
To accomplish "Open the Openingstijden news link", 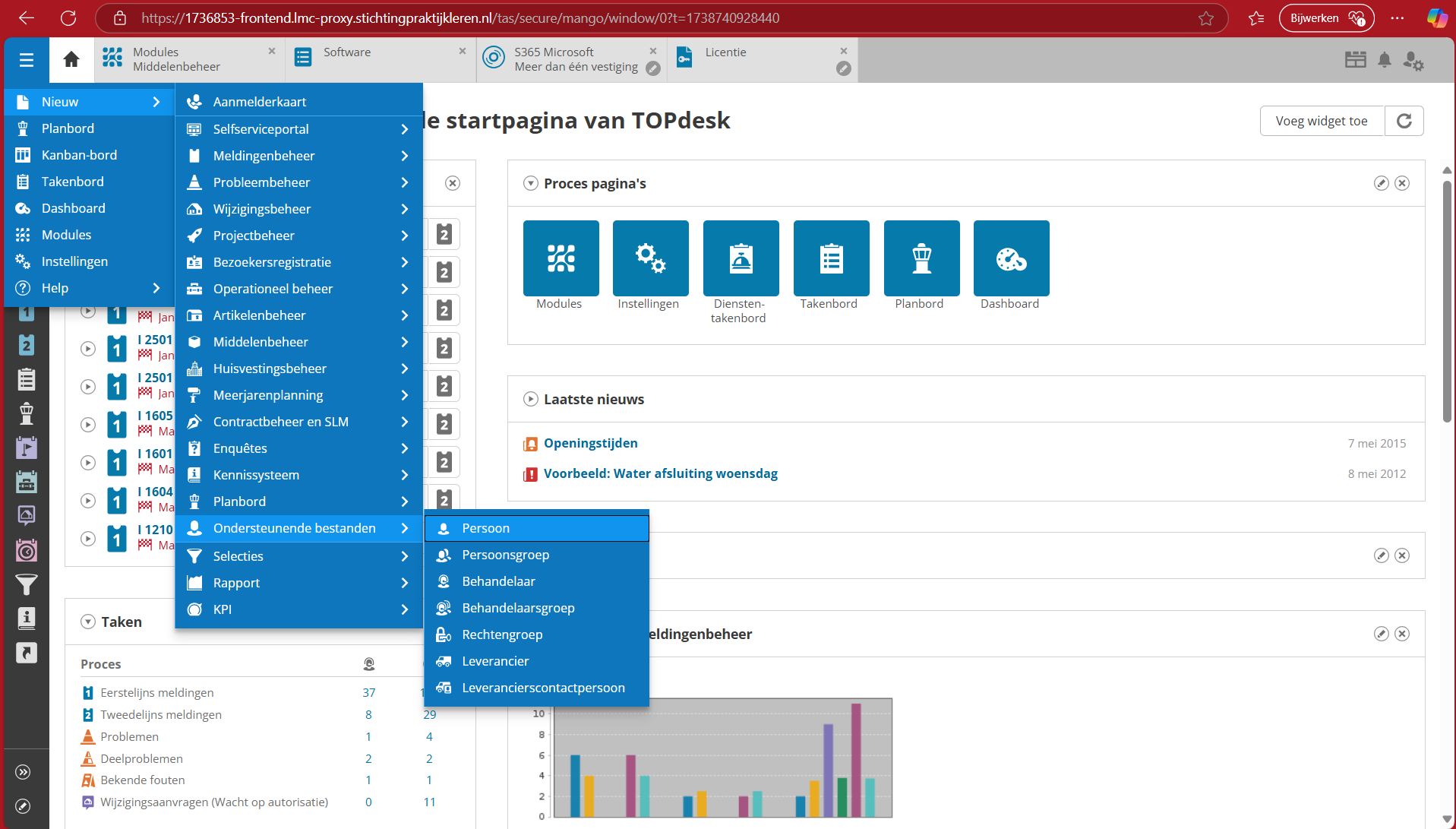I will click(x=590, y=443).
